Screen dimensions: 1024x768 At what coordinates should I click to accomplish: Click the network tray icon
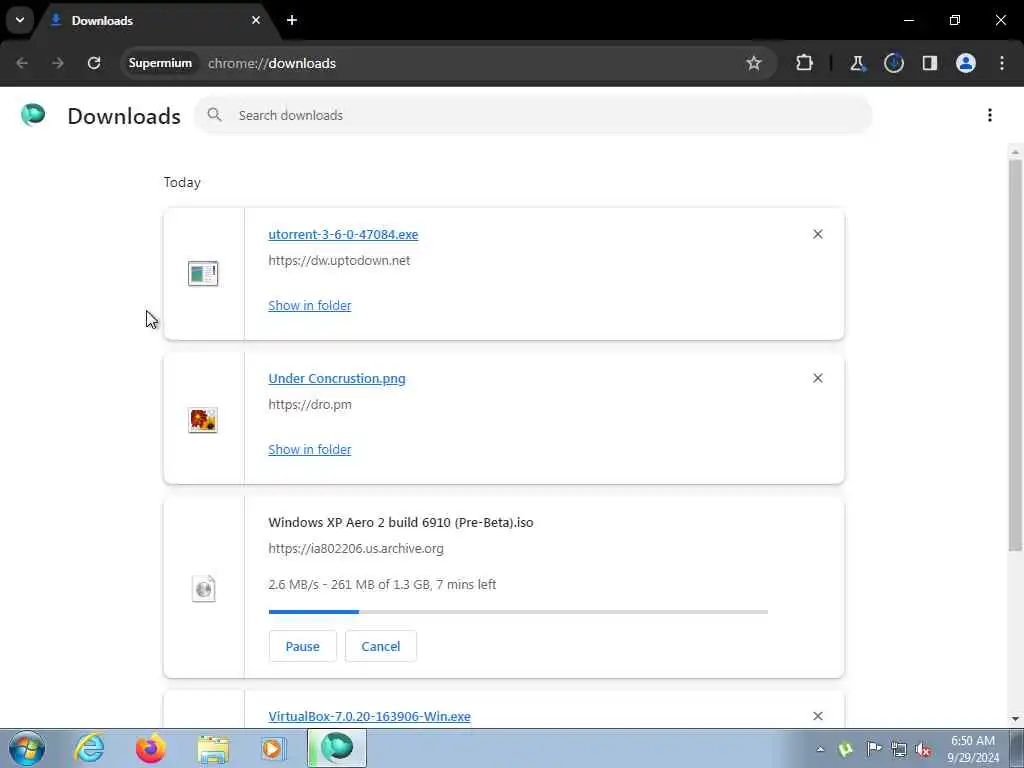[899, 750]
